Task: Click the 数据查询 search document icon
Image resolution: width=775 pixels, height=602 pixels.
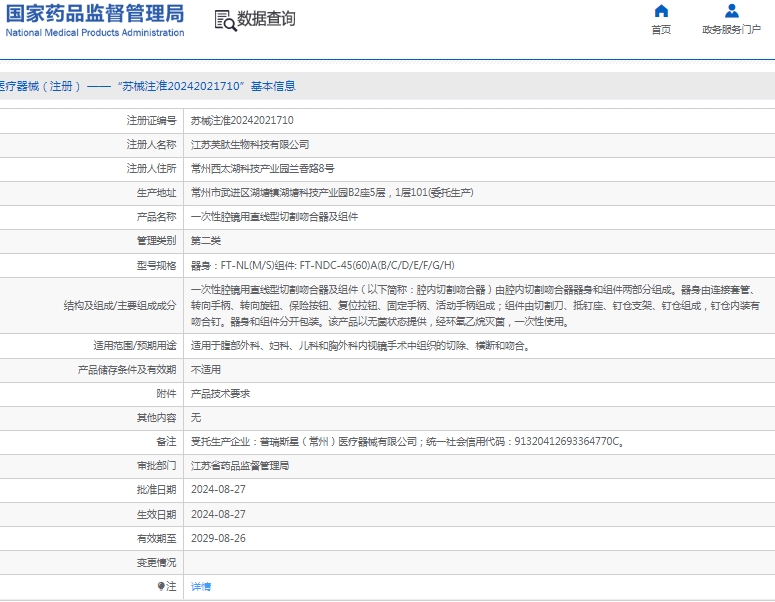Action: [225, 21]
